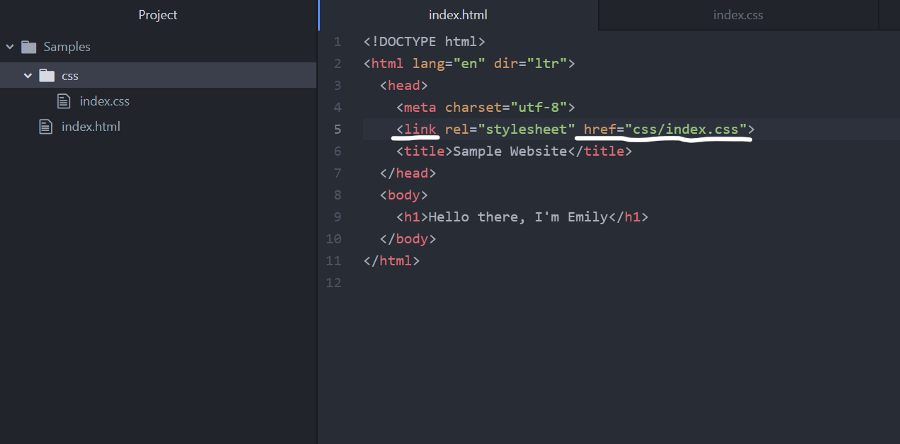Select the css folder name in tree

pyautogui.click(x=70, y=75)
